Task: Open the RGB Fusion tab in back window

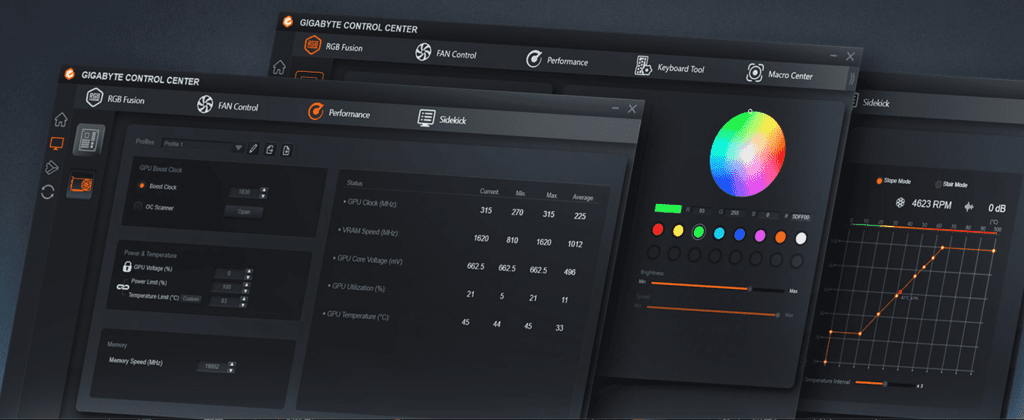Action: tap(333, 46)
